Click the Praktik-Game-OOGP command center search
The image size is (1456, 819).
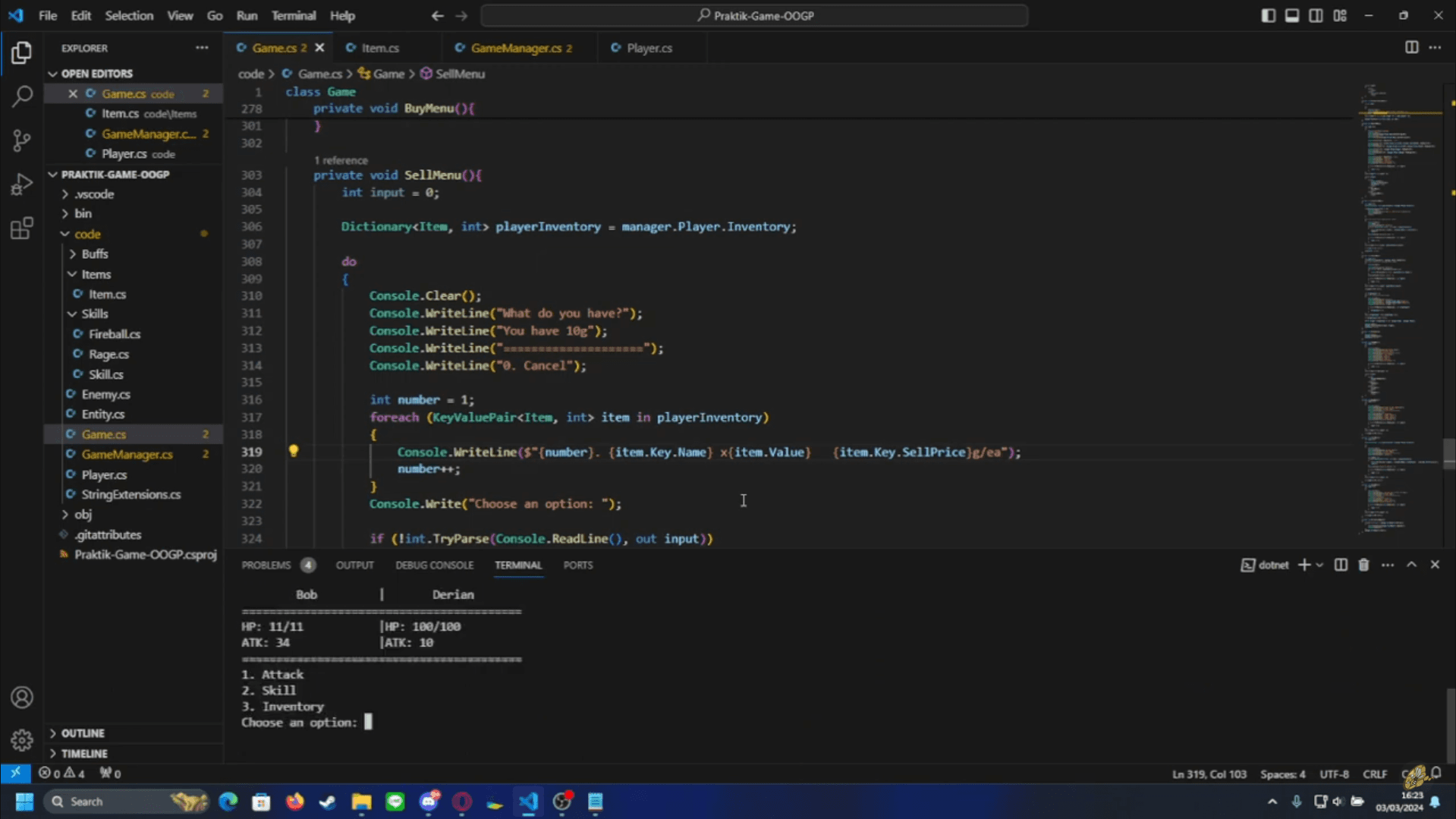[754, 15]
